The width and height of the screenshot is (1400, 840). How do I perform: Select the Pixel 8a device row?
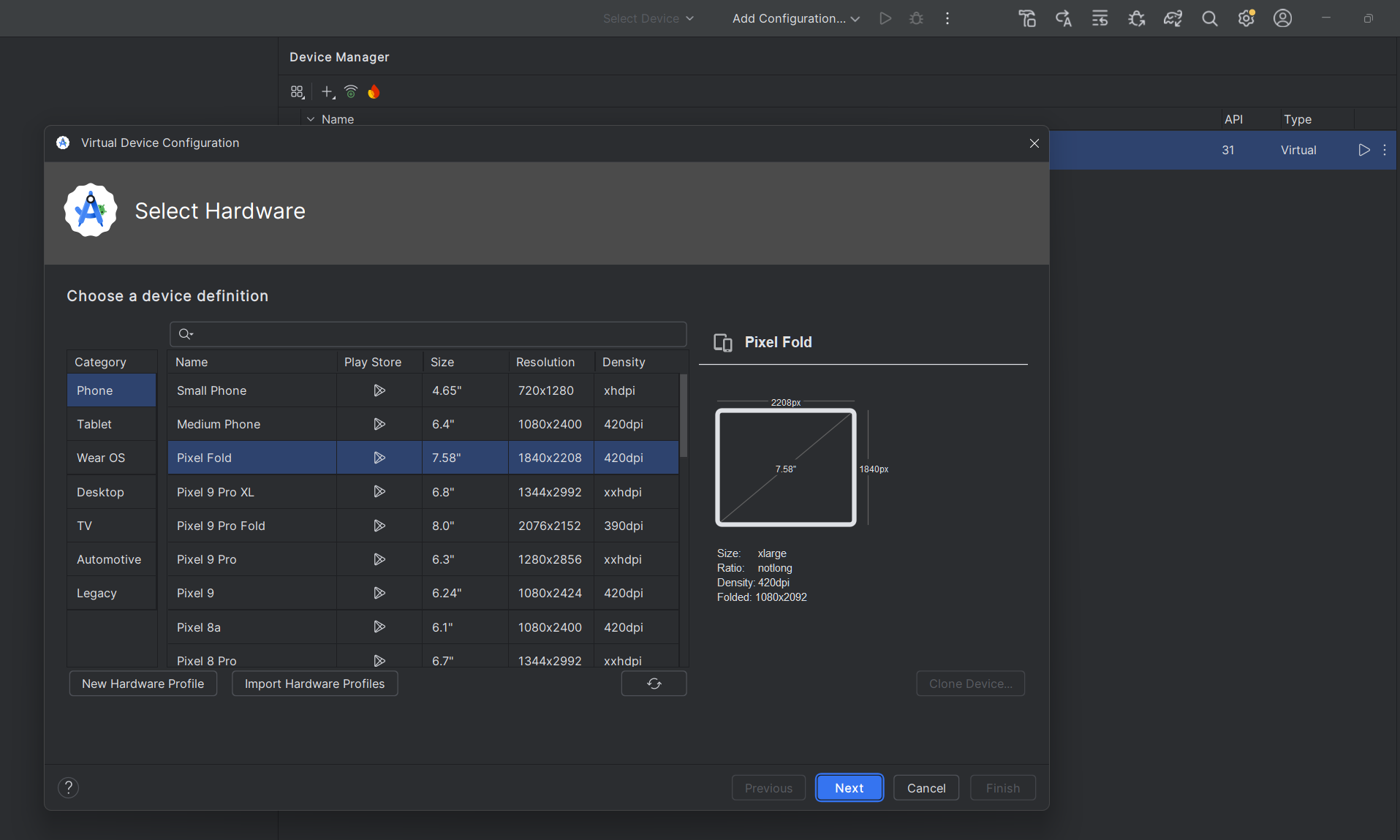coord(423,627)
